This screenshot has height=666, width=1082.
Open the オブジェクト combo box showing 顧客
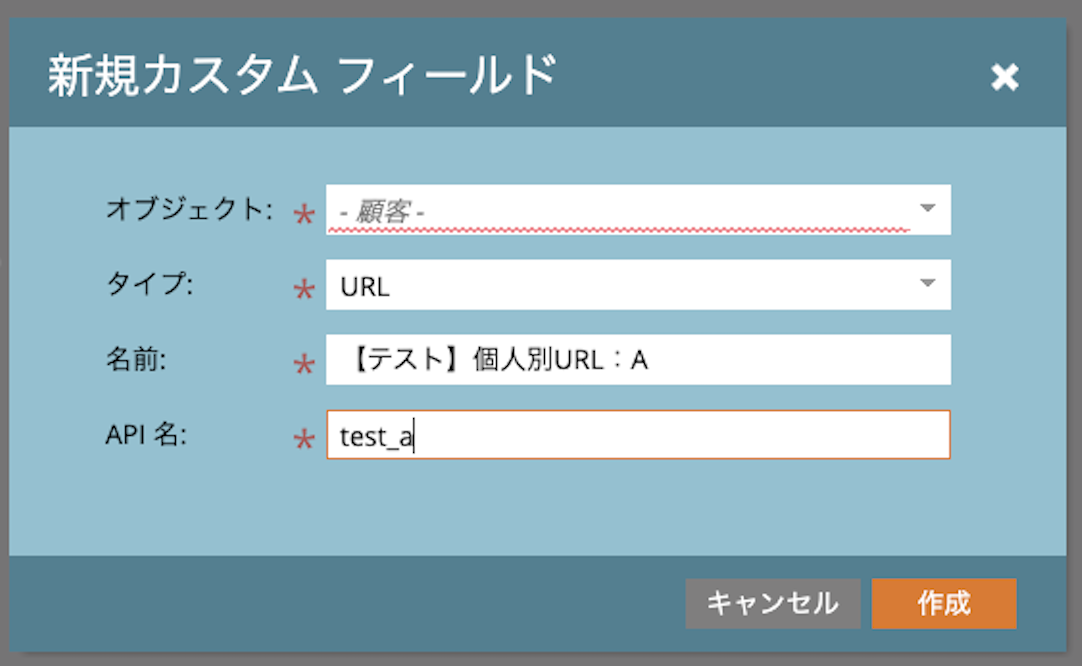(620, 211)
